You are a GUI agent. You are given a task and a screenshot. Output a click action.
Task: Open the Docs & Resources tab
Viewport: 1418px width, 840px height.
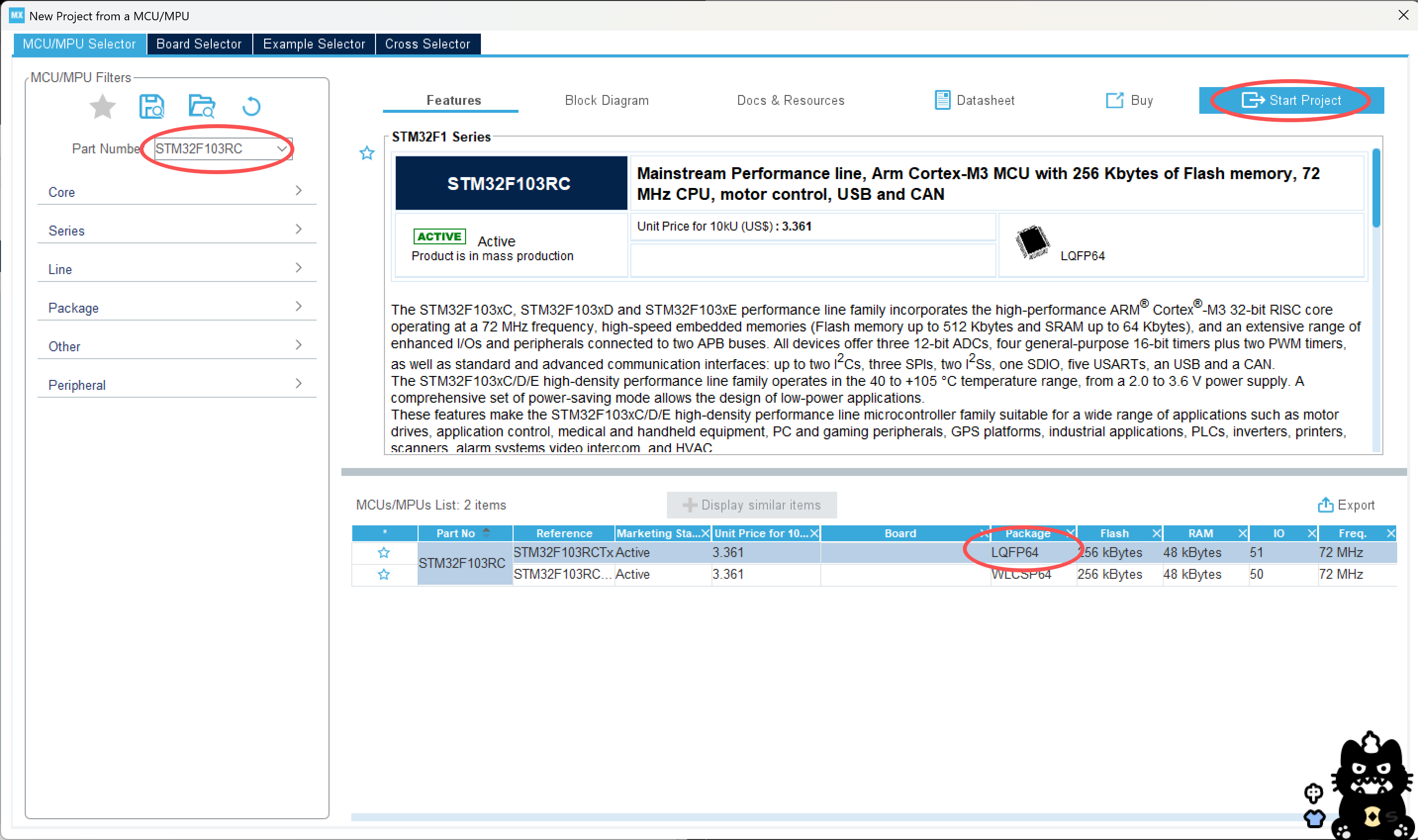[x=791, y=100]
